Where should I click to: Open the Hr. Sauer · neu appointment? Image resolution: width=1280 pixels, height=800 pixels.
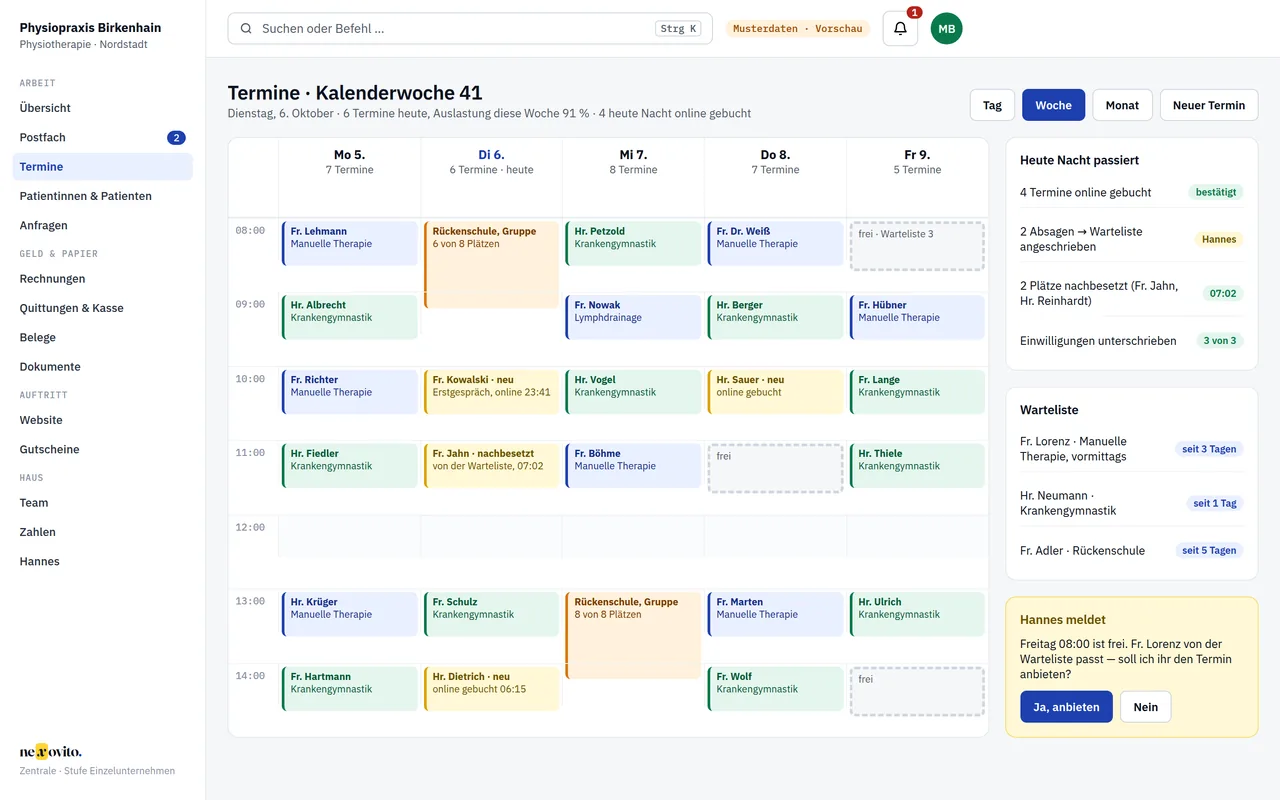(775, 392)
